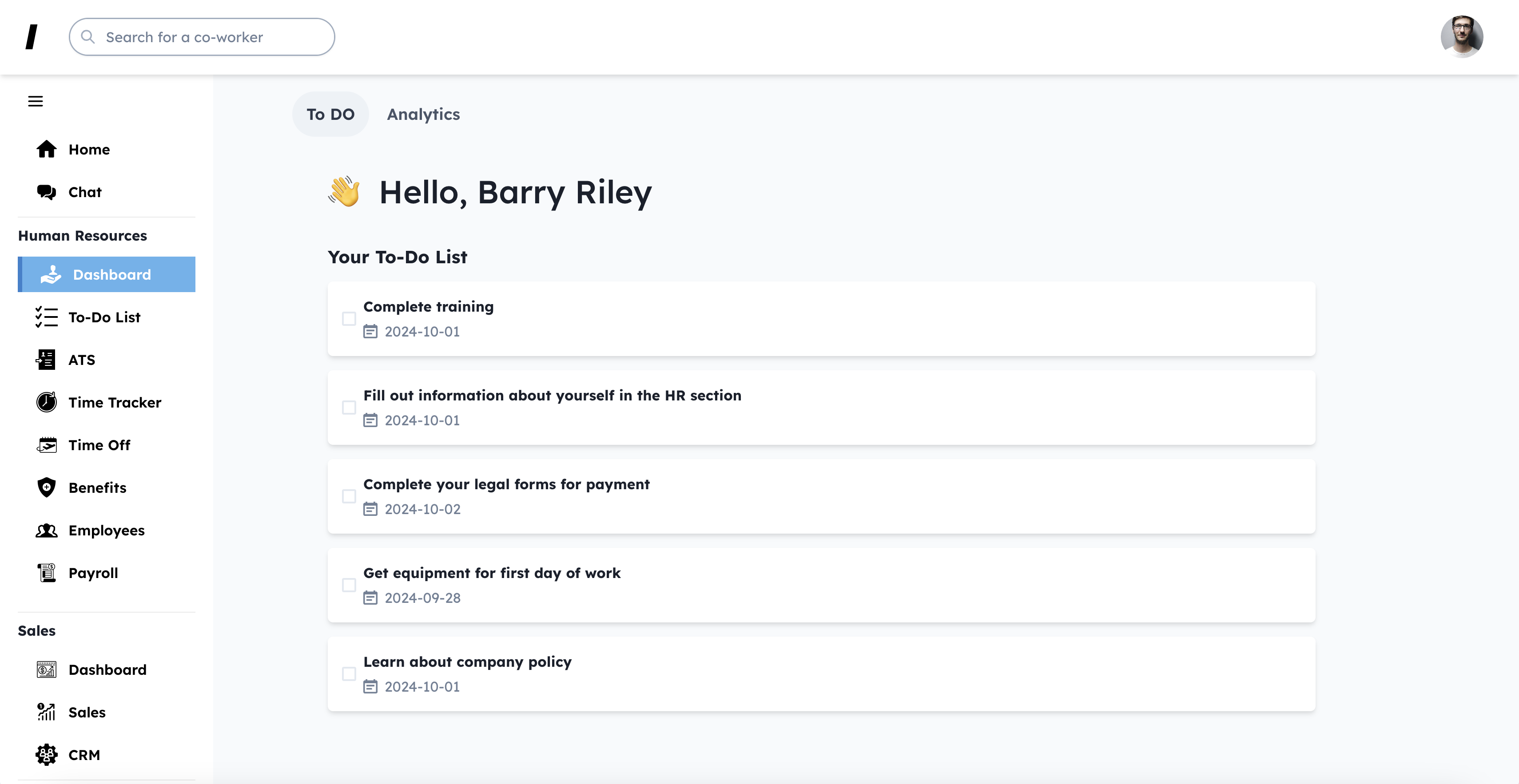Image resolution: width=1519 pixels, height=784 pixels.
Task: Select the To DO tab
Action: pos(330,115)
